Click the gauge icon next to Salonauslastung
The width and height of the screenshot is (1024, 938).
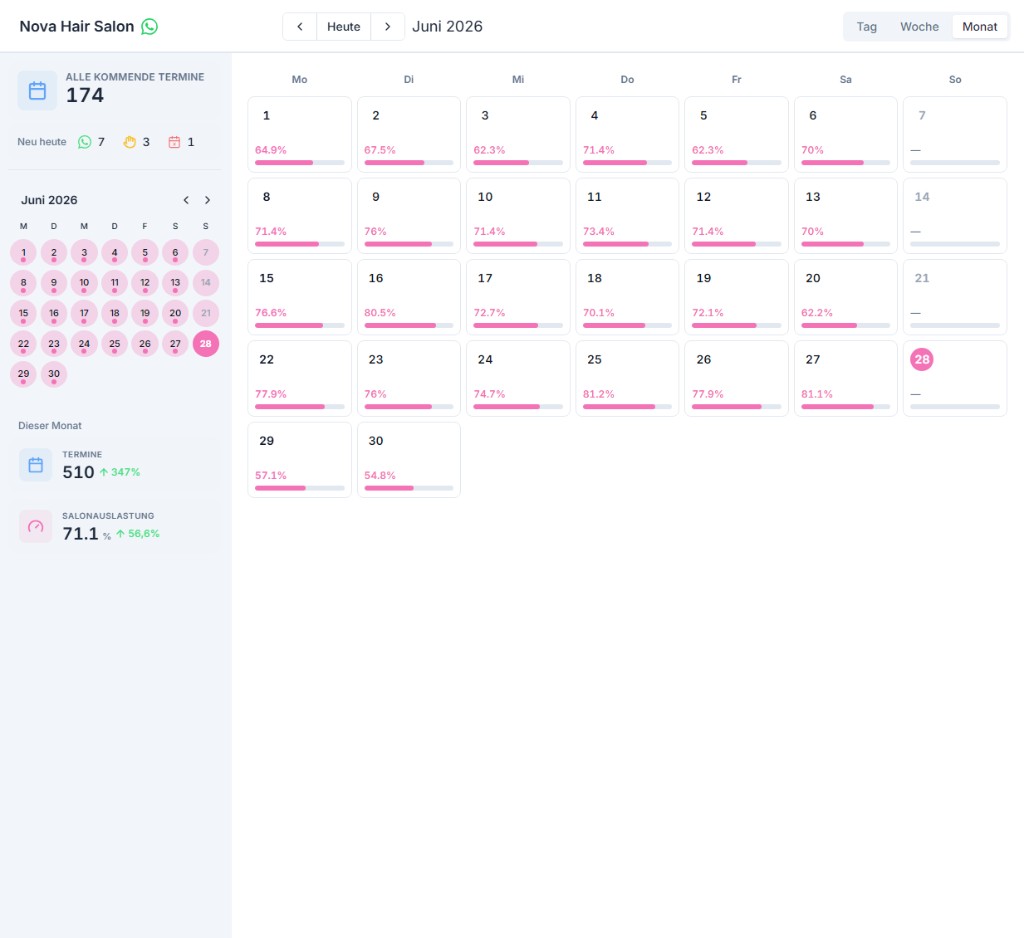coord(35,526)
